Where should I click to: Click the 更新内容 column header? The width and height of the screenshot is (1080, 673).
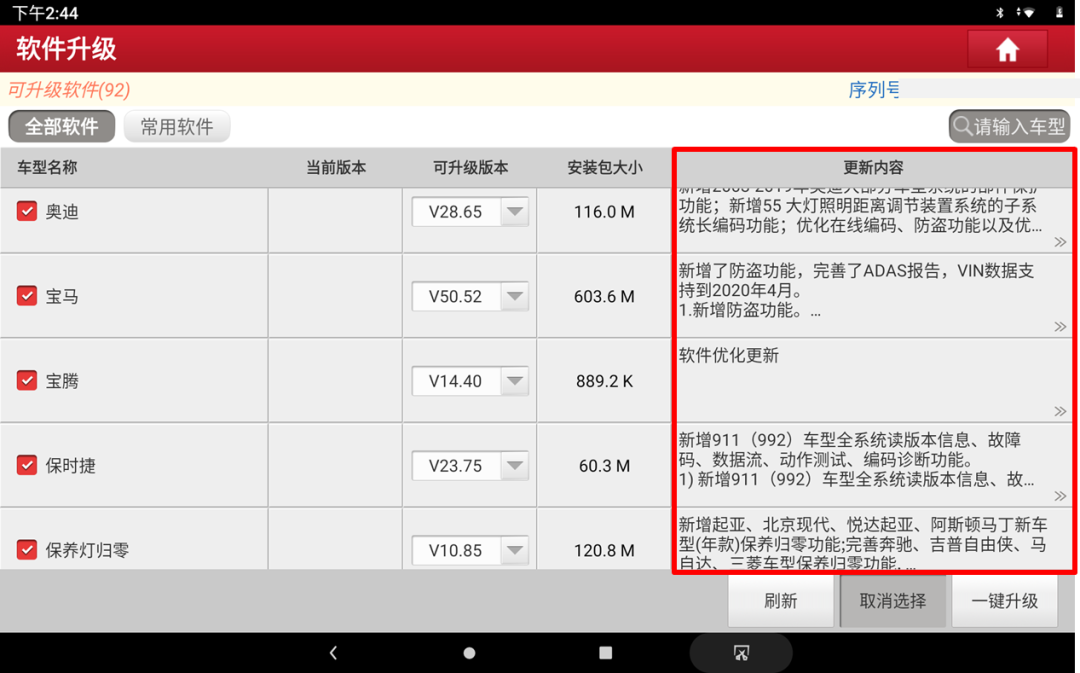click(x=873, y=167)
